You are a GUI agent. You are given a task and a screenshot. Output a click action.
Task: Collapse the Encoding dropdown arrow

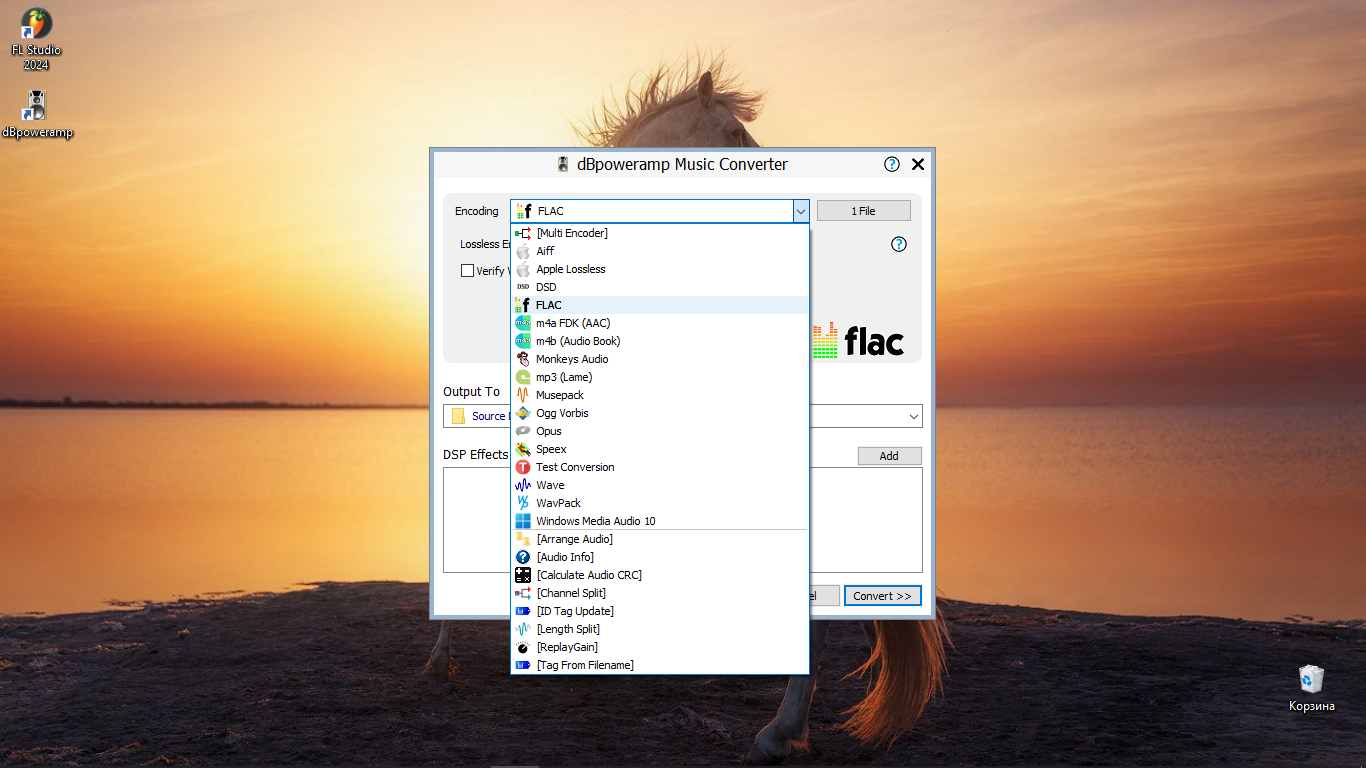coord(801,211)
